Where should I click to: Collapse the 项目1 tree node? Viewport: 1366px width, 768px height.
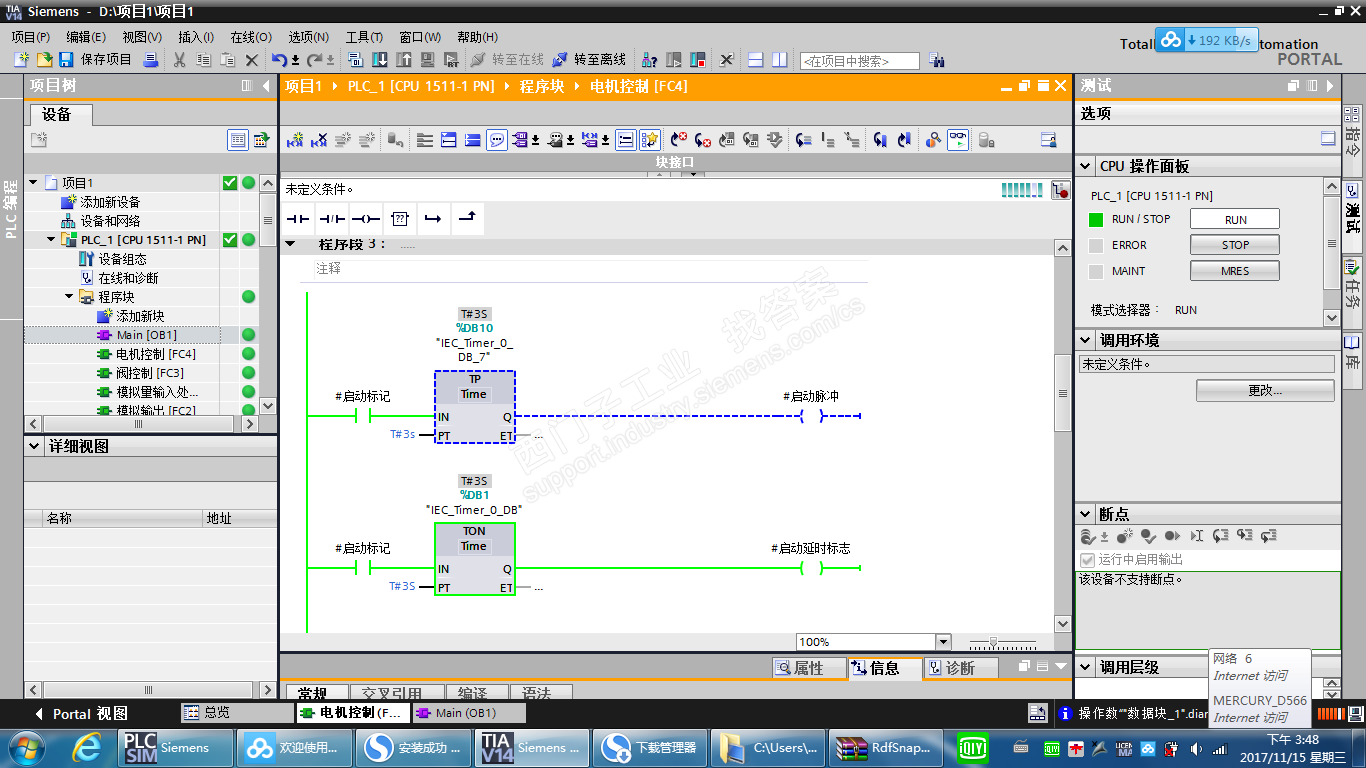point(33,183)
